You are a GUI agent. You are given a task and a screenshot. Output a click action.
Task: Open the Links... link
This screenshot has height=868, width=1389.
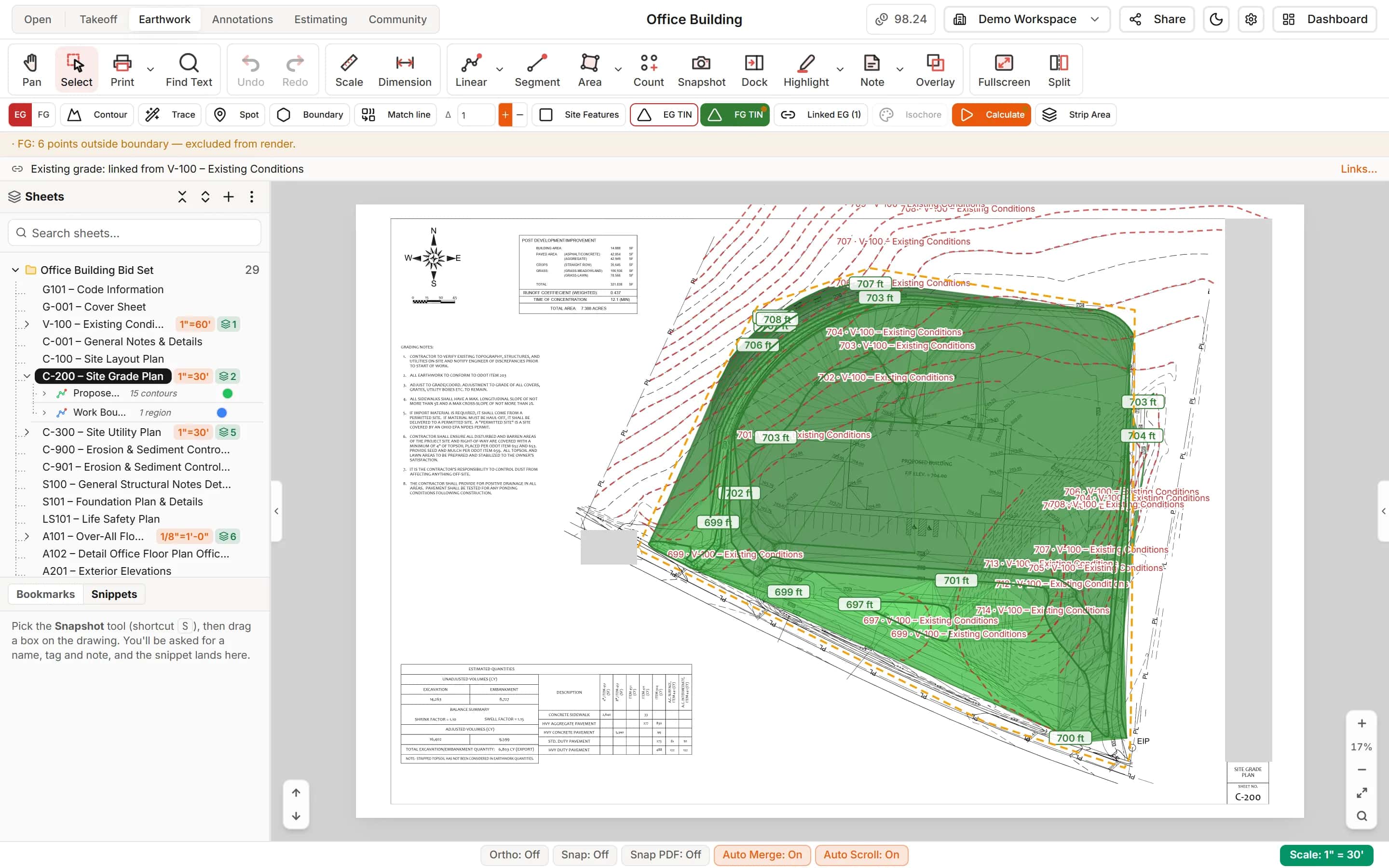tap(1358, 169)
